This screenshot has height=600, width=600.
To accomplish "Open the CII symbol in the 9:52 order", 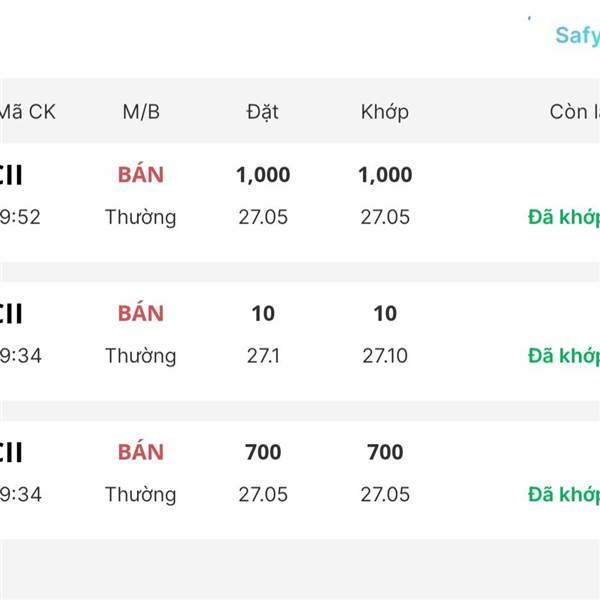I will pyautogui.click(x=12, y=176).
